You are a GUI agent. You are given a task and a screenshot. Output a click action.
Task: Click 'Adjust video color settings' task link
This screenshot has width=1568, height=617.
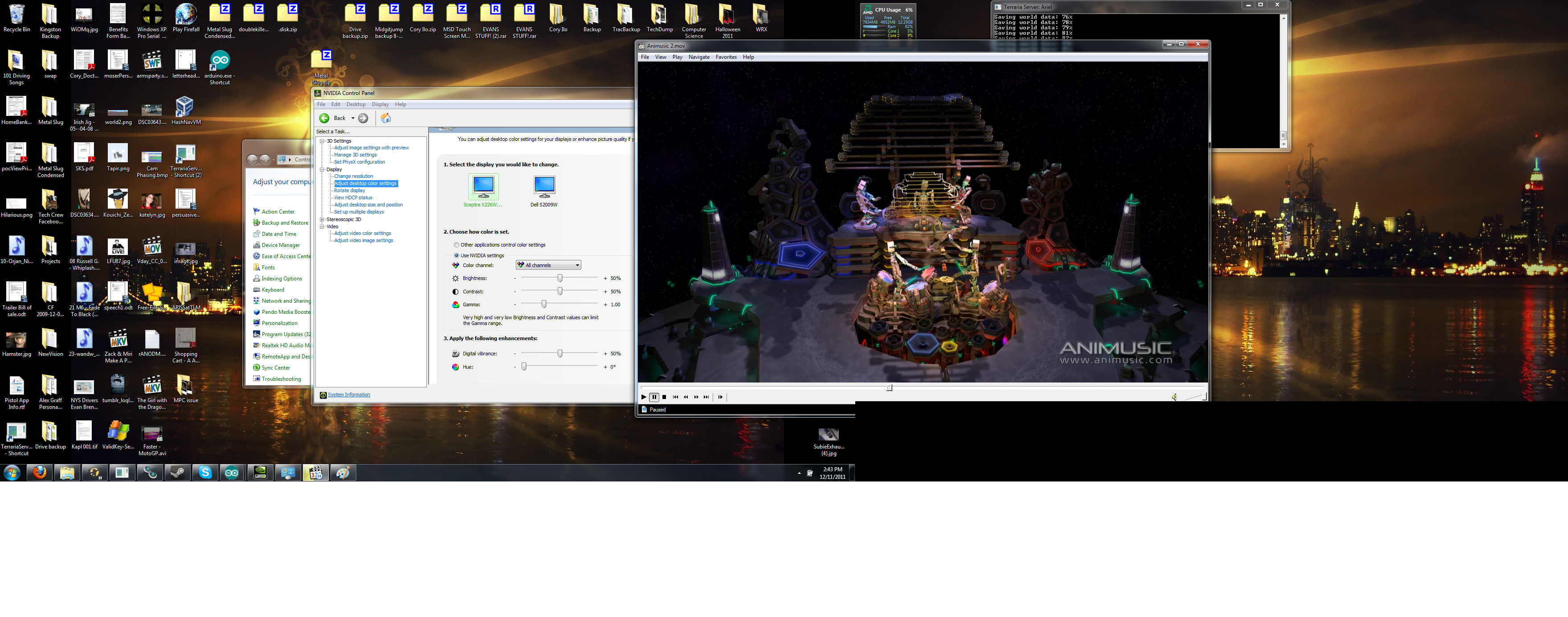pyautogui.click(x=363, y=233)
